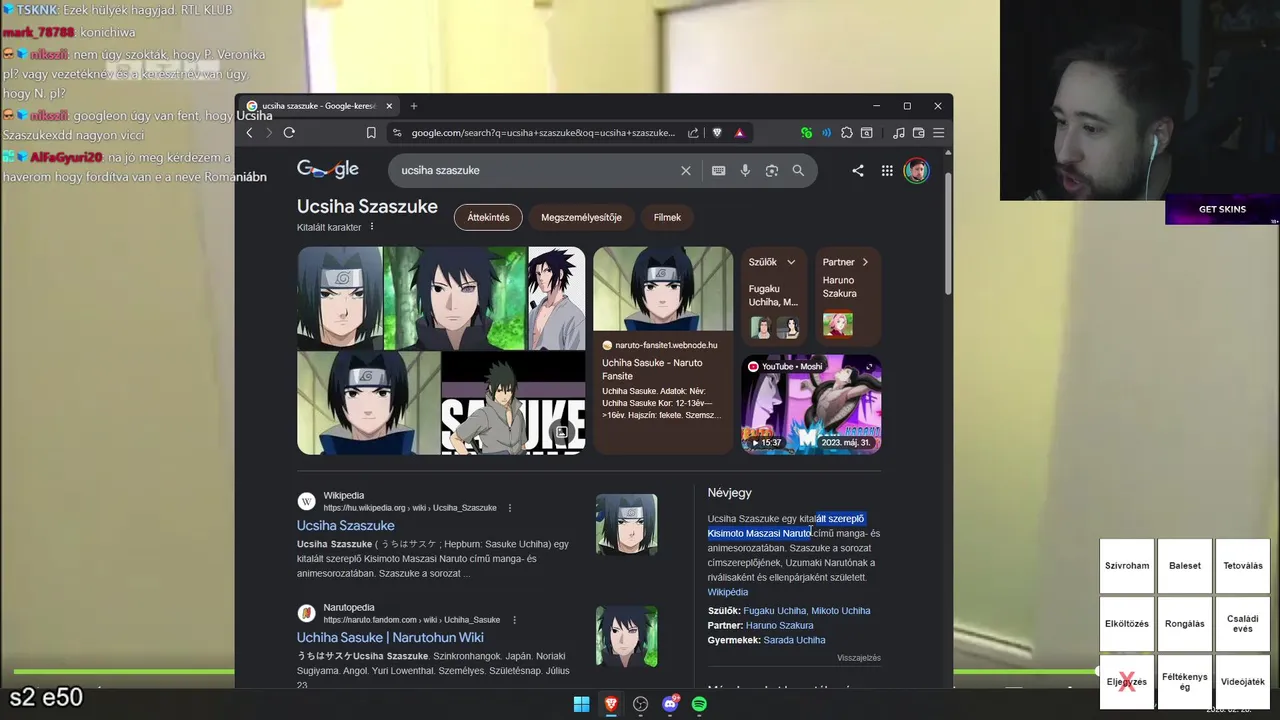
Task: Open Discord in the taskbar
Action: tap(670, 704)
